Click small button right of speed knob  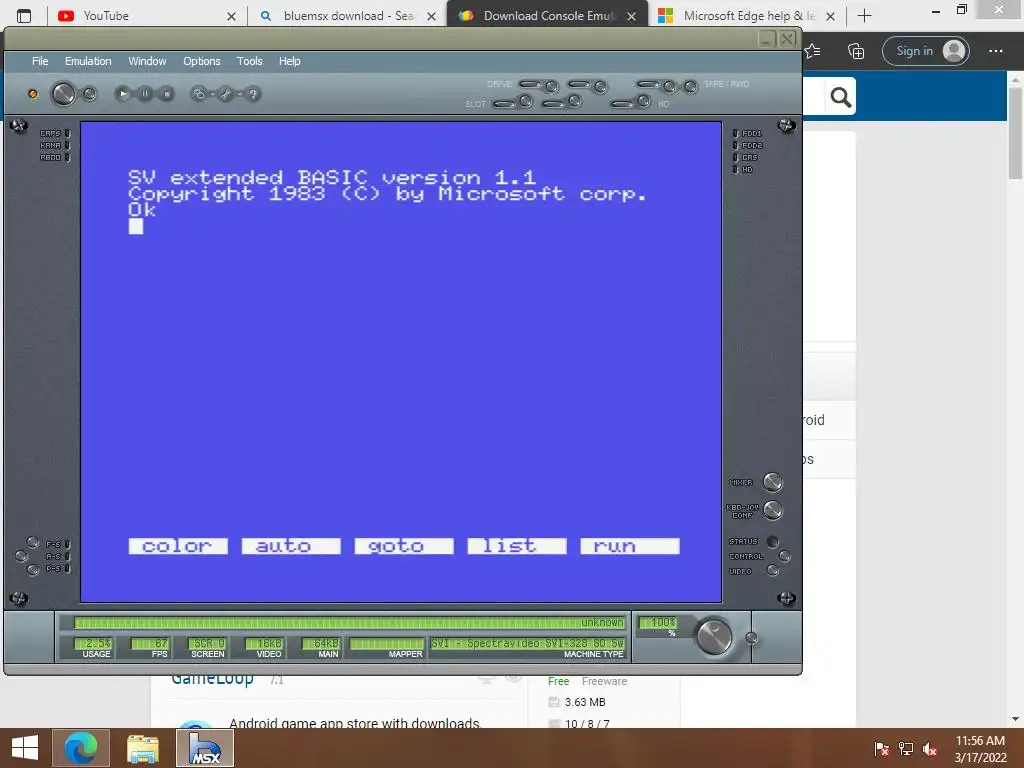click(752, 638)
